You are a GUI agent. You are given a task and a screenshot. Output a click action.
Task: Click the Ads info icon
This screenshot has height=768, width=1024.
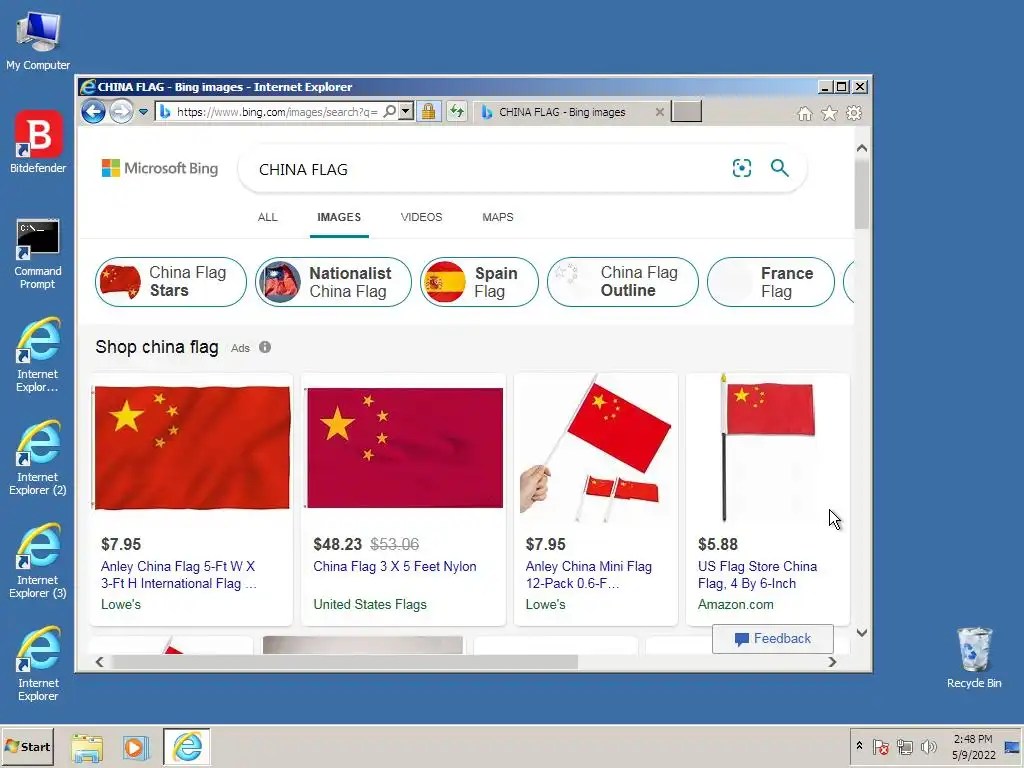click(x=264, y=347)
